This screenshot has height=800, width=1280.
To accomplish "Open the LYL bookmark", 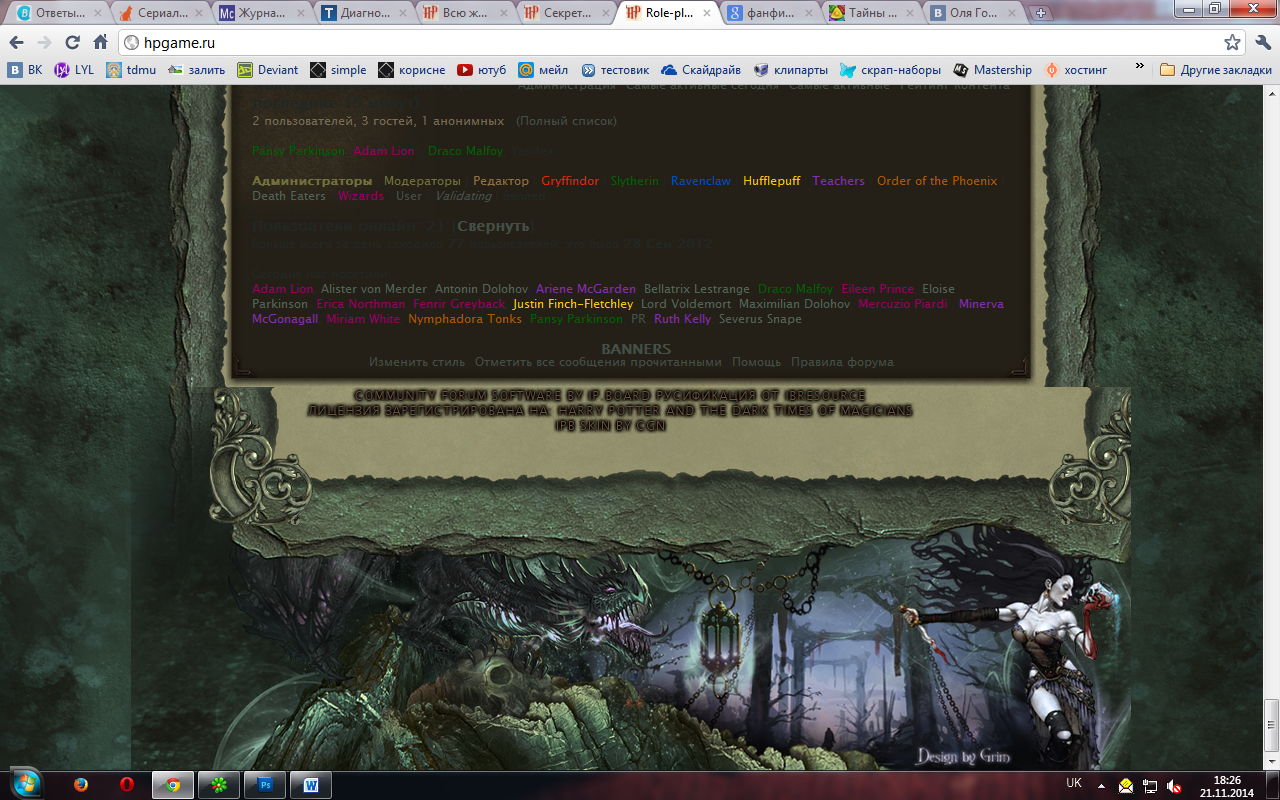I will coord(74,70).
